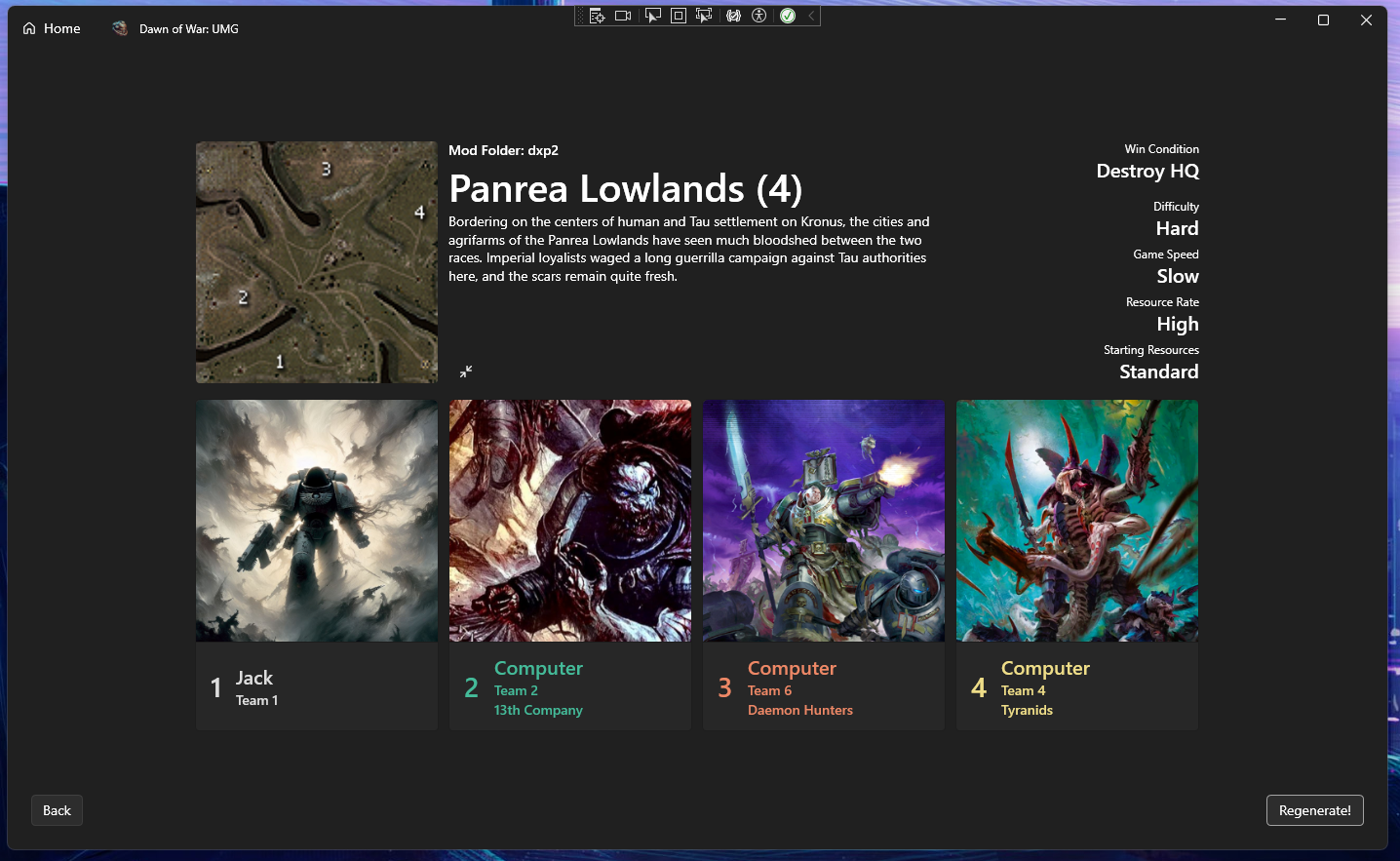This screenshot has width=1400, height=861.
Task: Enable select element tool in debug toolbar
Action: click(x=653, y=16)
